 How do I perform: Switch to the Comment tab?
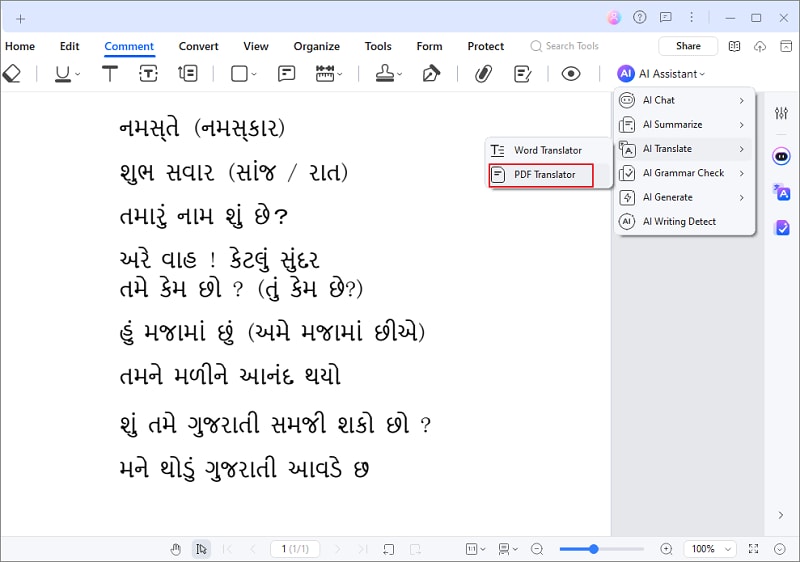pos(129,46)
